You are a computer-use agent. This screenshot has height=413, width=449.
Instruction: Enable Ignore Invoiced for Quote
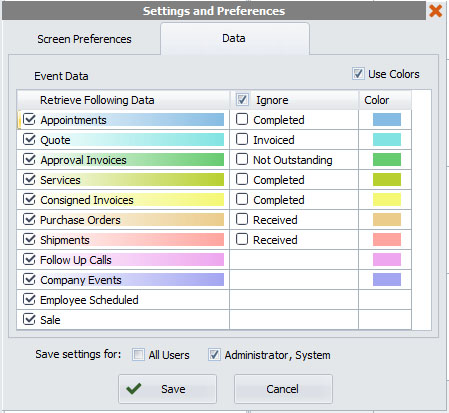click(x=242, y=139)
